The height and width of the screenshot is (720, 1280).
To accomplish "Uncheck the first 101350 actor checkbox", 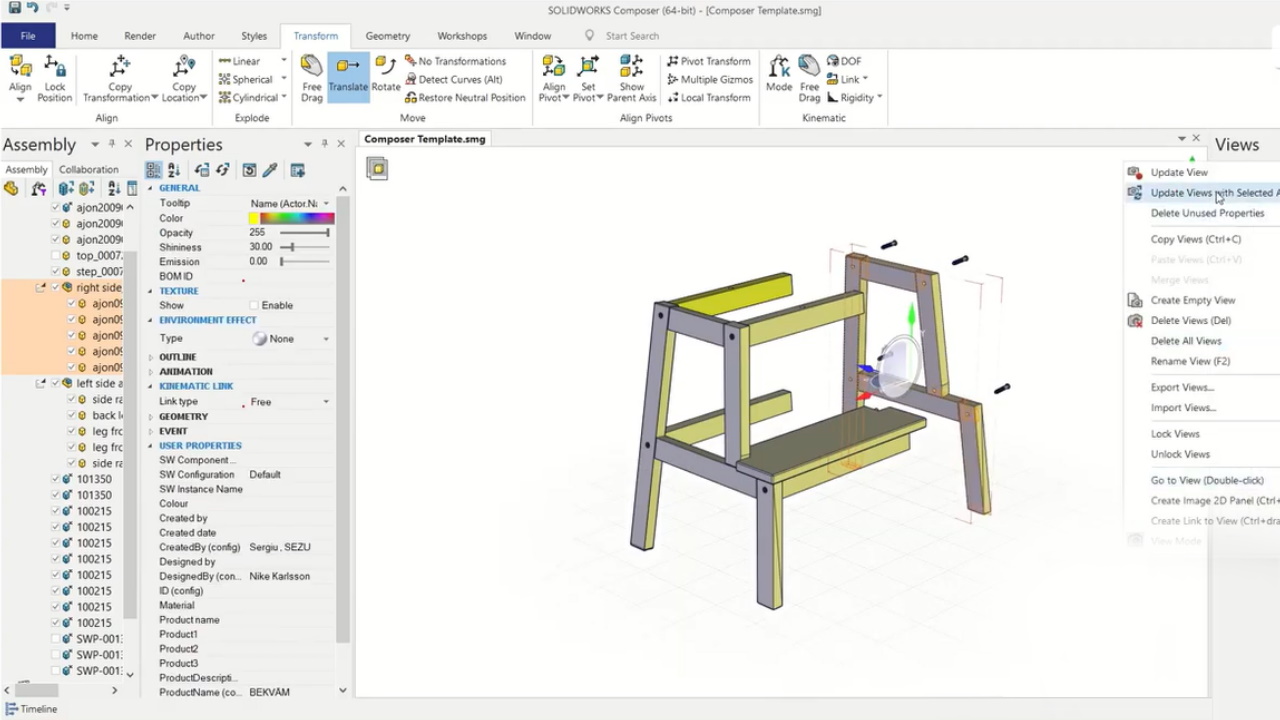I will pos(55,479).
